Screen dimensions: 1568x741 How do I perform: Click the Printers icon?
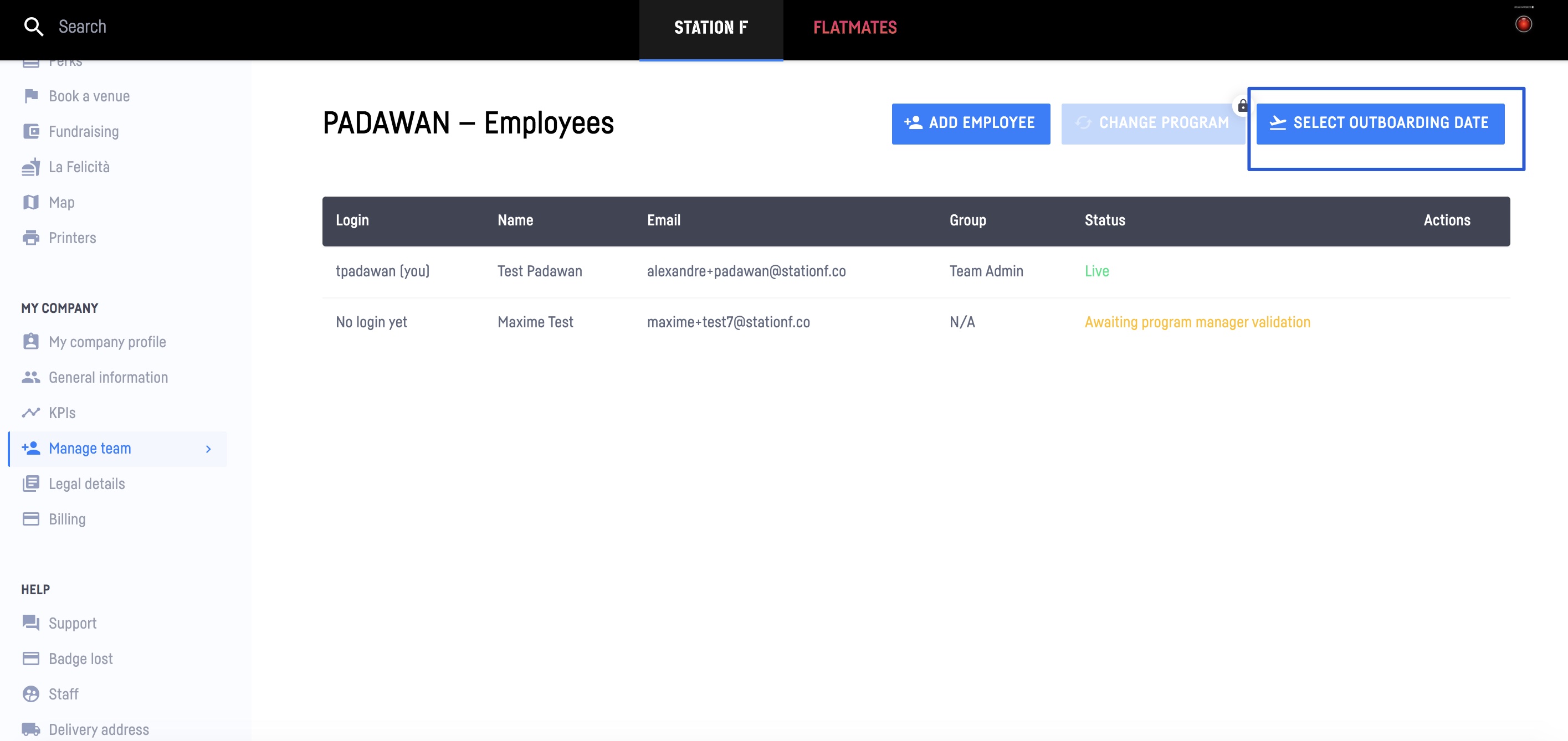30,238
